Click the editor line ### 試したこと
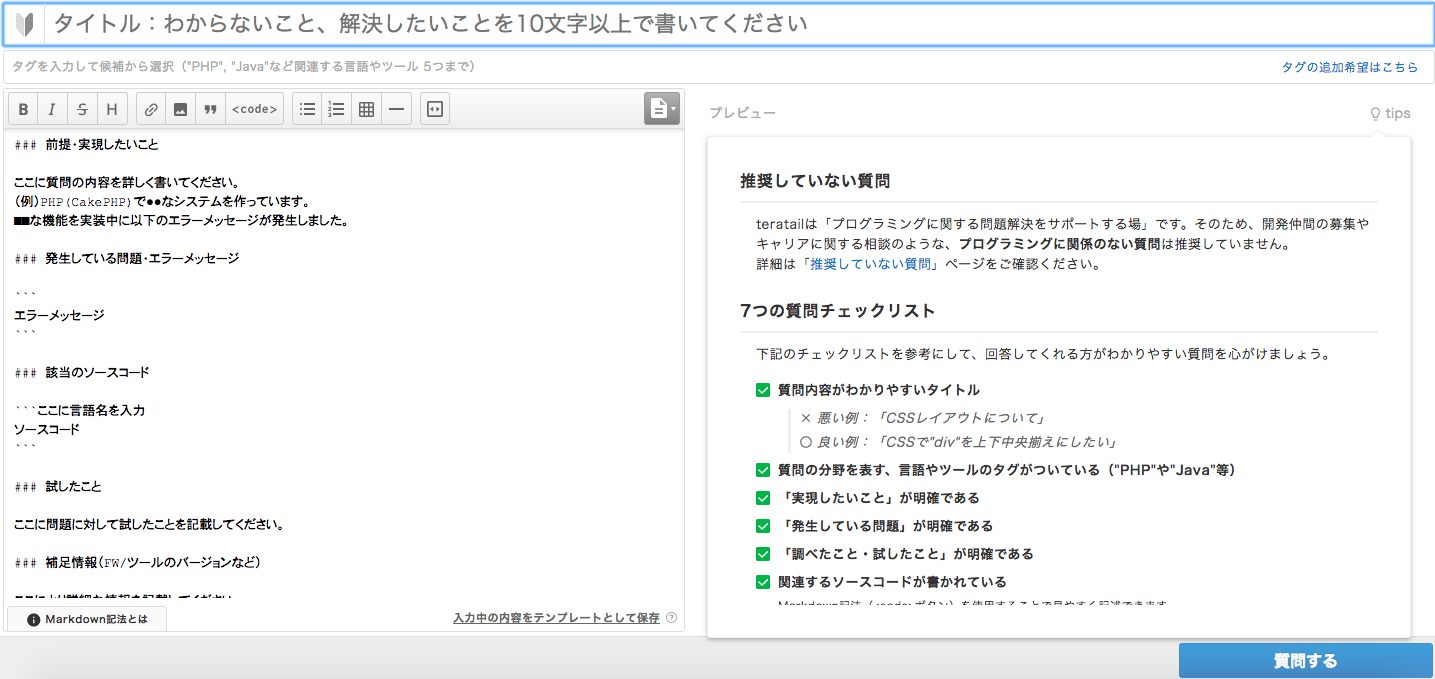 point(58,487)
